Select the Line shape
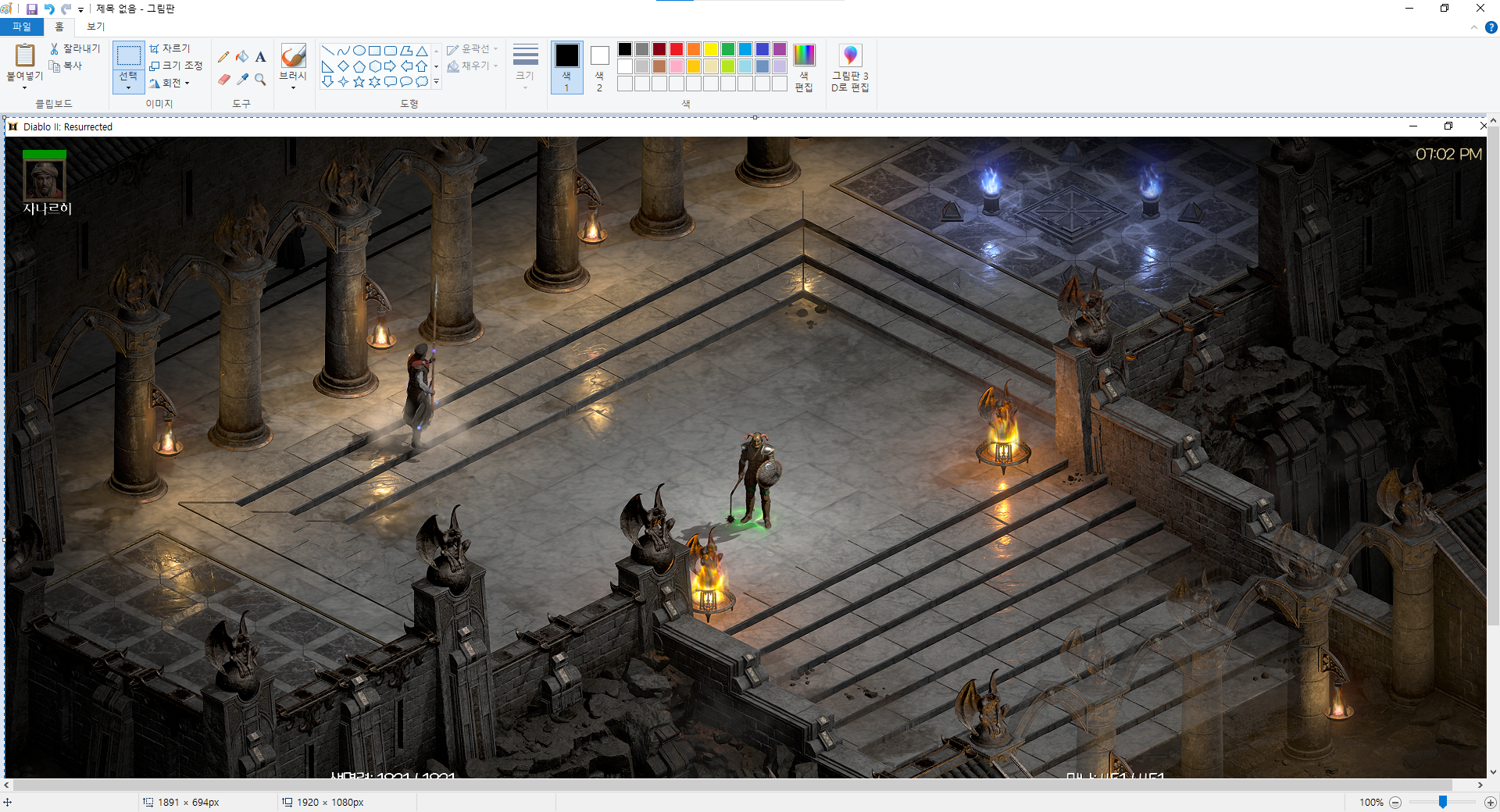1500x812 pixels. pyautogui.click(x=328, y=50)
